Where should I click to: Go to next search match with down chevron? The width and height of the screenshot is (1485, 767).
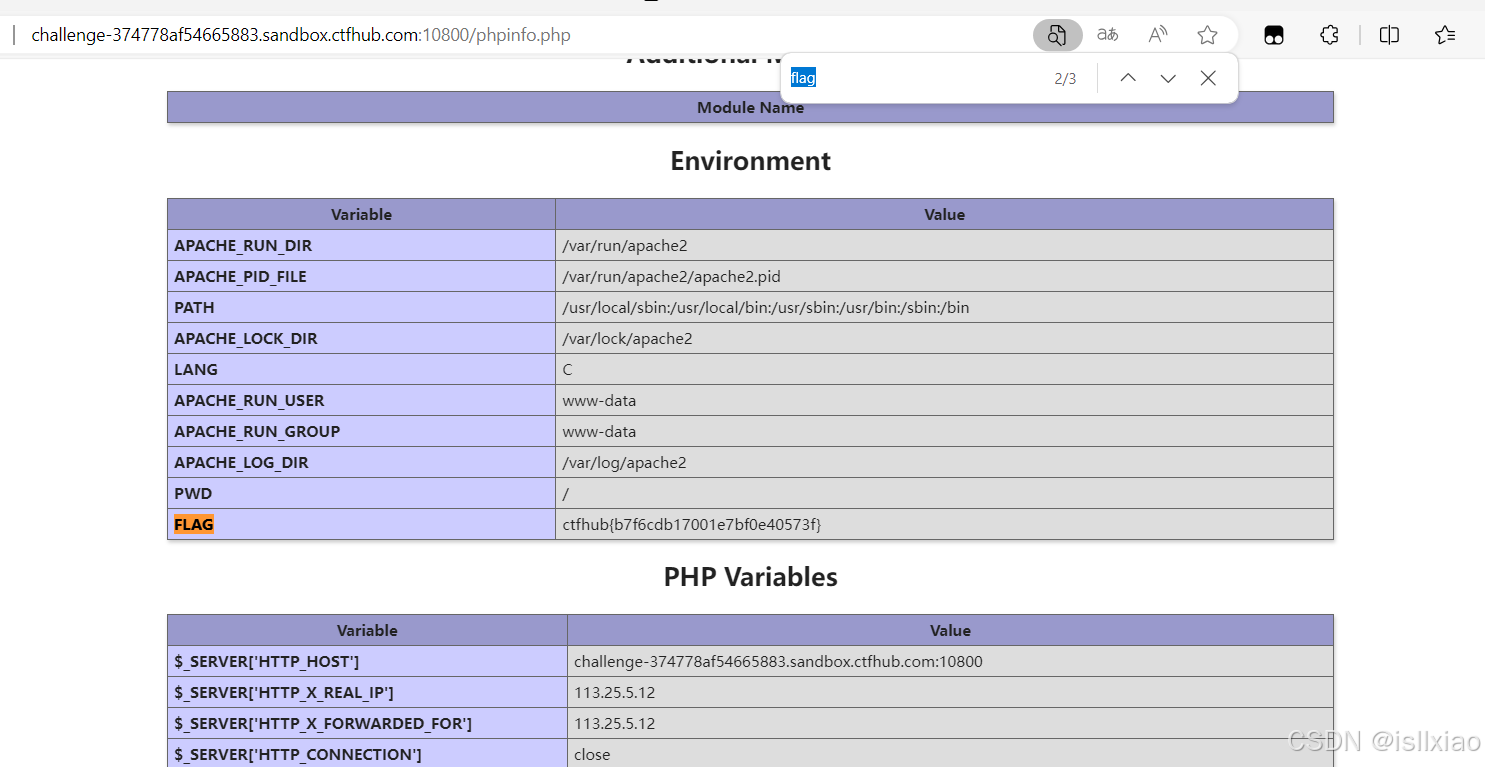[1167, 77]
